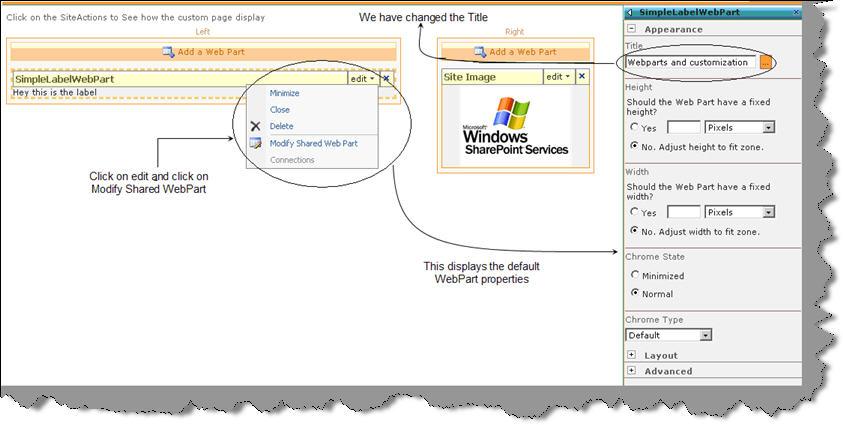Click the 'Hey this is the label' text
Image resolution: width=843 pixels, height=425 pixels.
pyautogui.click(x=55, y=92)
